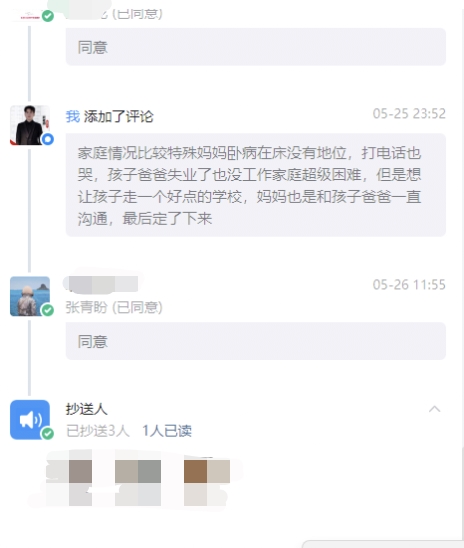The image size is (464, 548).
Task: Click the green approved checkmark on 张青盼's avatar
Action: tap(48, 310)
